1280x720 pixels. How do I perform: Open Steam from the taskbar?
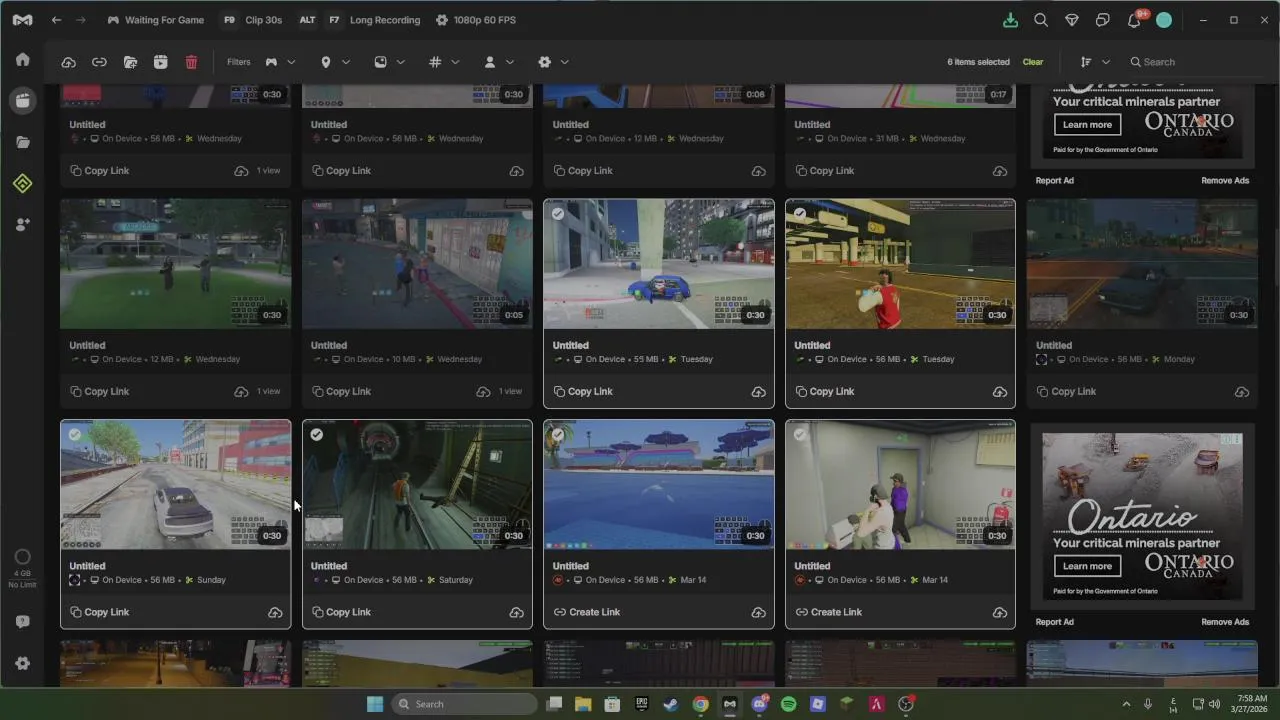click(x=671, y=704)
